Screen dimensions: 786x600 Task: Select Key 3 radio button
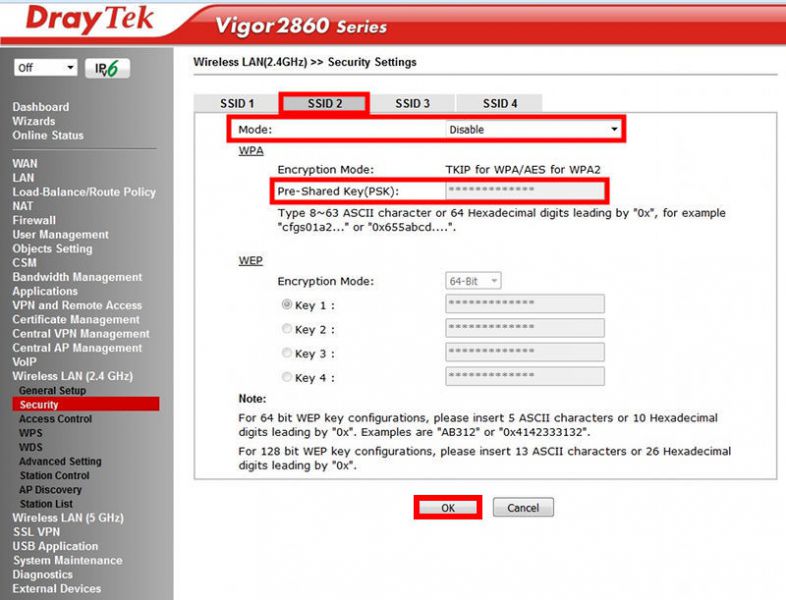click(287, 352)
